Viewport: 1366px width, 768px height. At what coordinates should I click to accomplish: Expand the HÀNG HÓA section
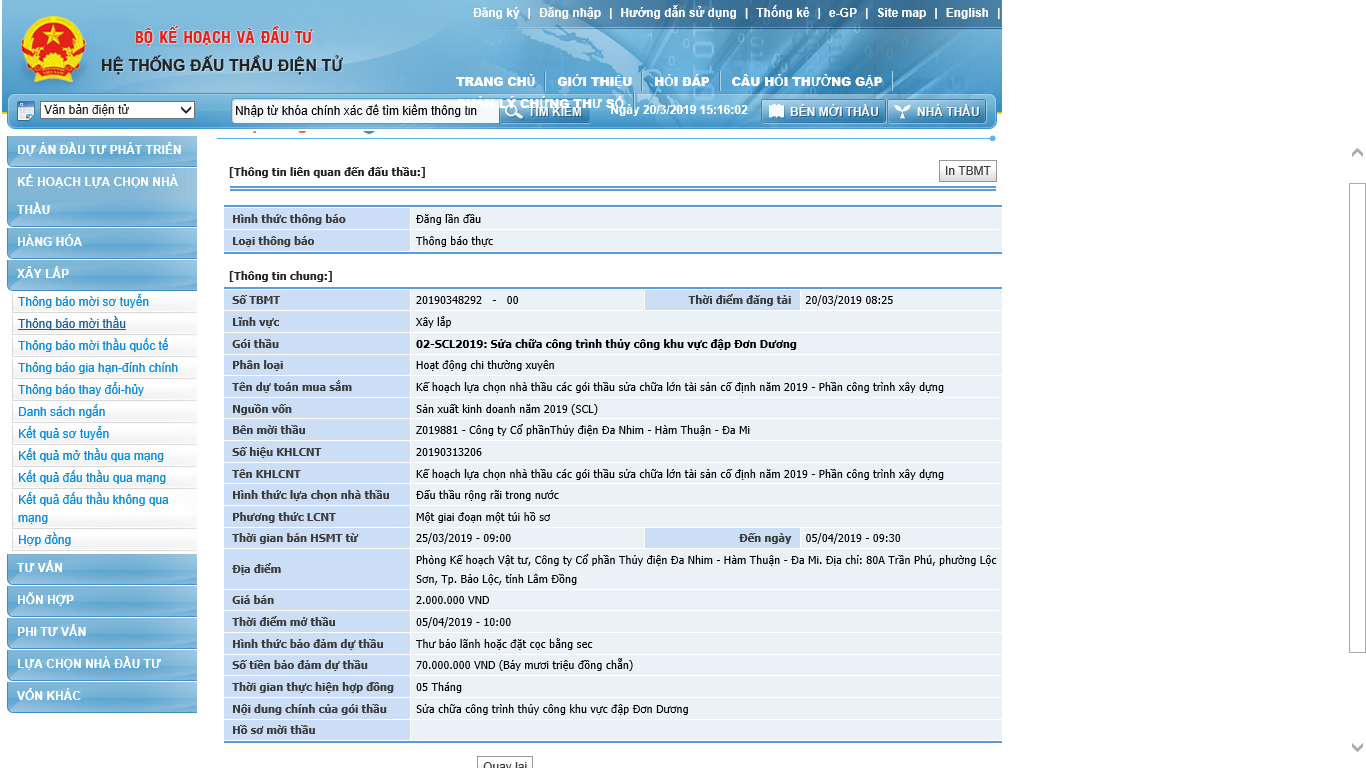click(102, 242)
